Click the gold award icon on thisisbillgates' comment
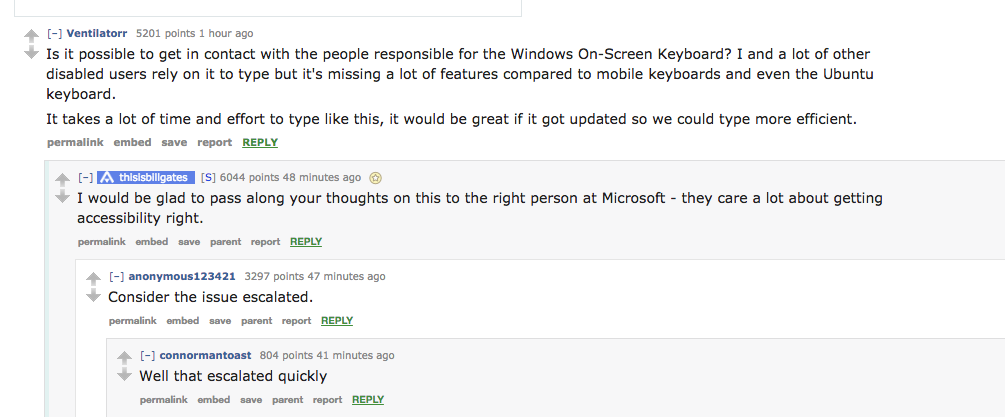 pyautogui.click(x=376, y=178)
